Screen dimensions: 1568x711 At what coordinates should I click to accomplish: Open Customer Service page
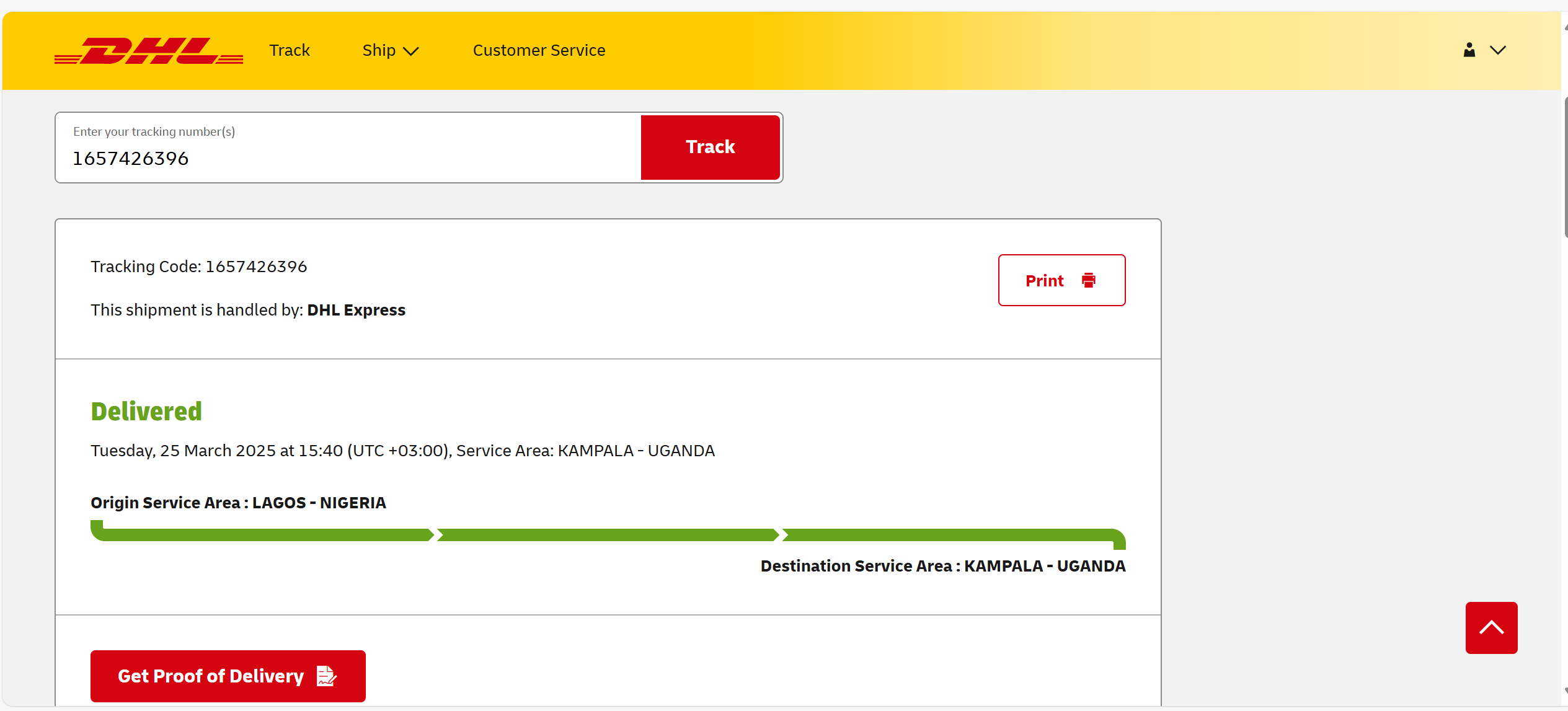[x=539, y=50]
